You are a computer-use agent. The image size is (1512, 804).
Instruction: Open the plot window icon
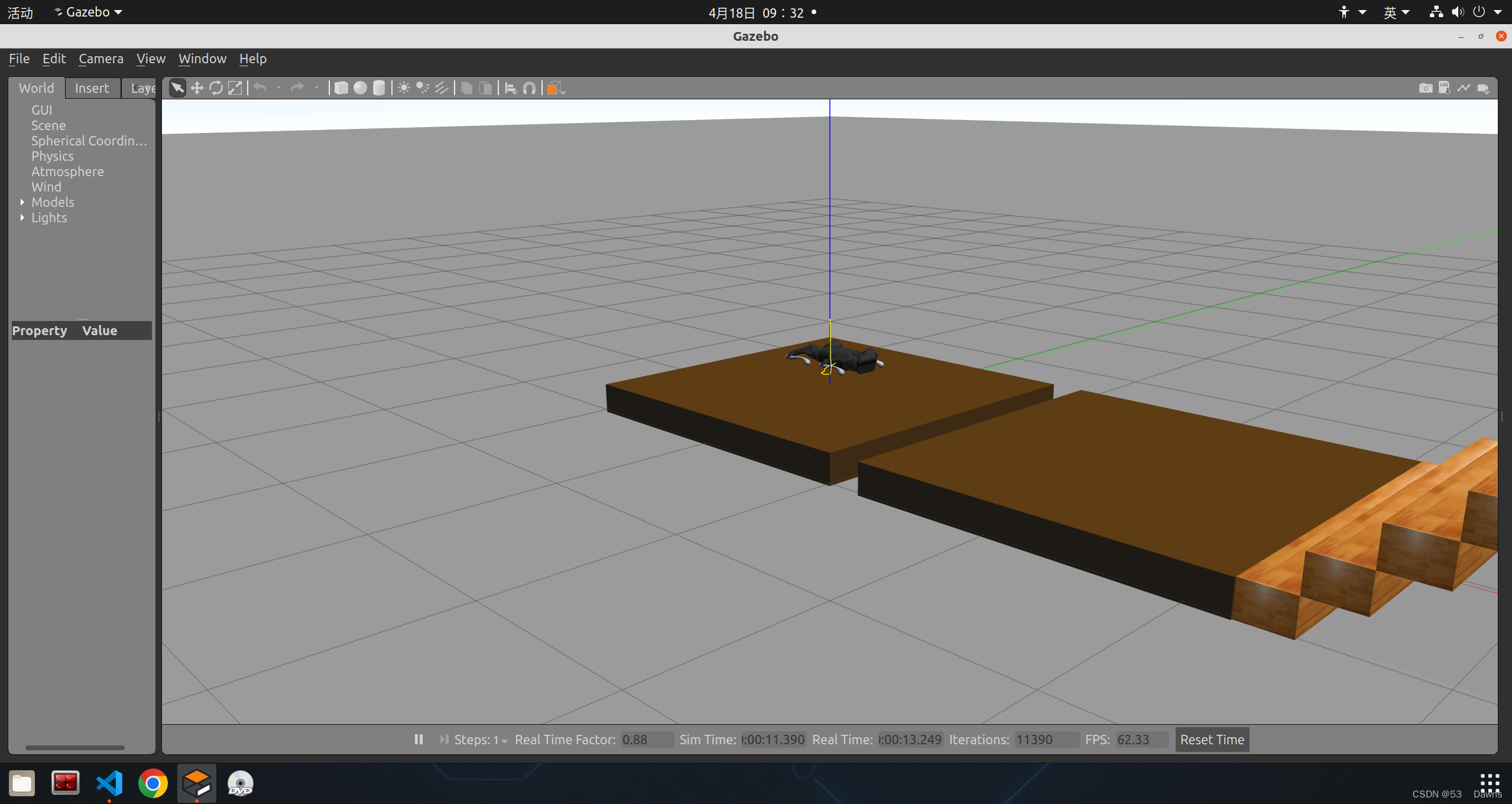coord(1464,88)
